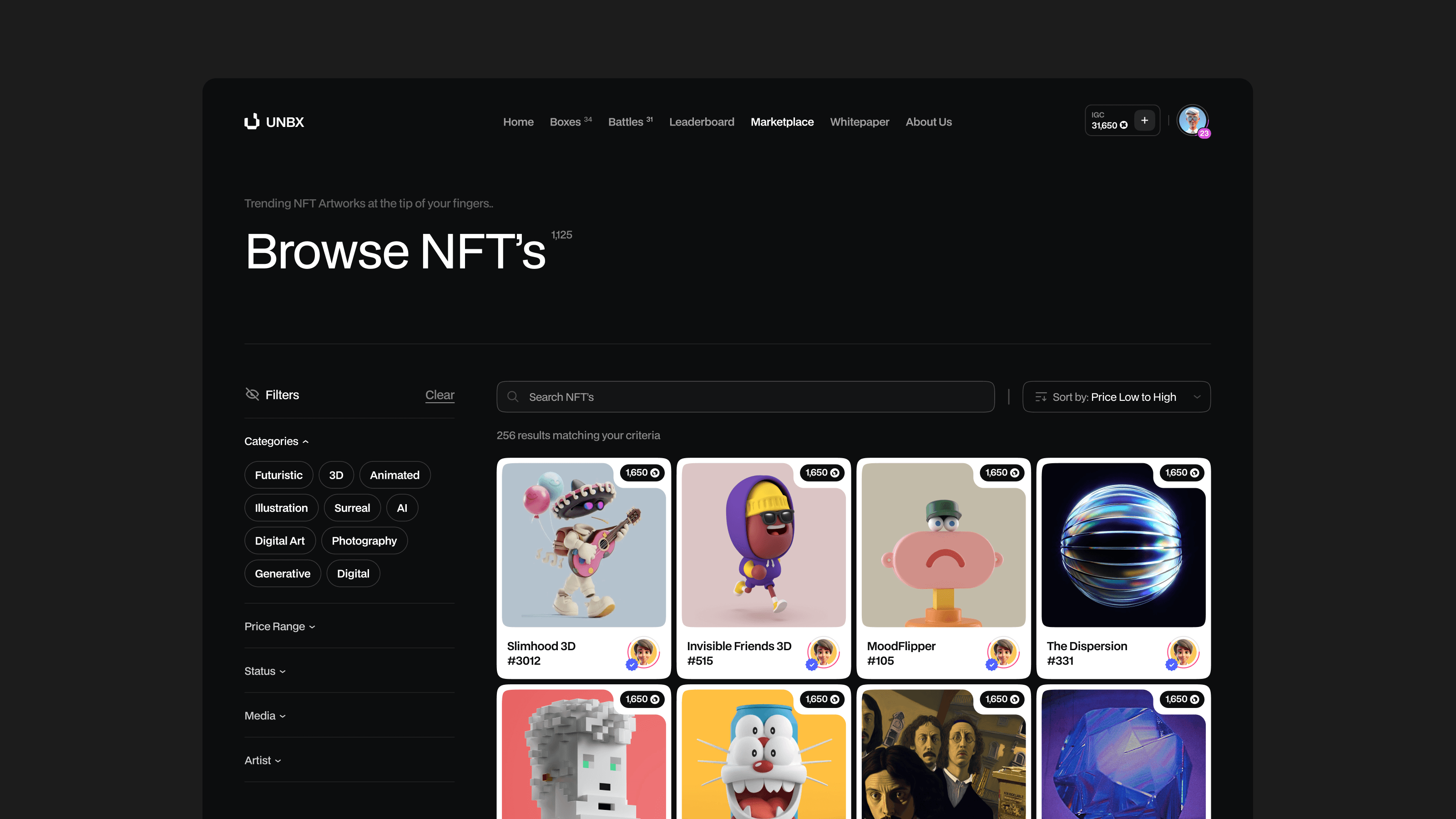The height and width of the screenshot is (819, 1456).
Task: Open the user profile avatar
Action: [x=1192, y=121]
